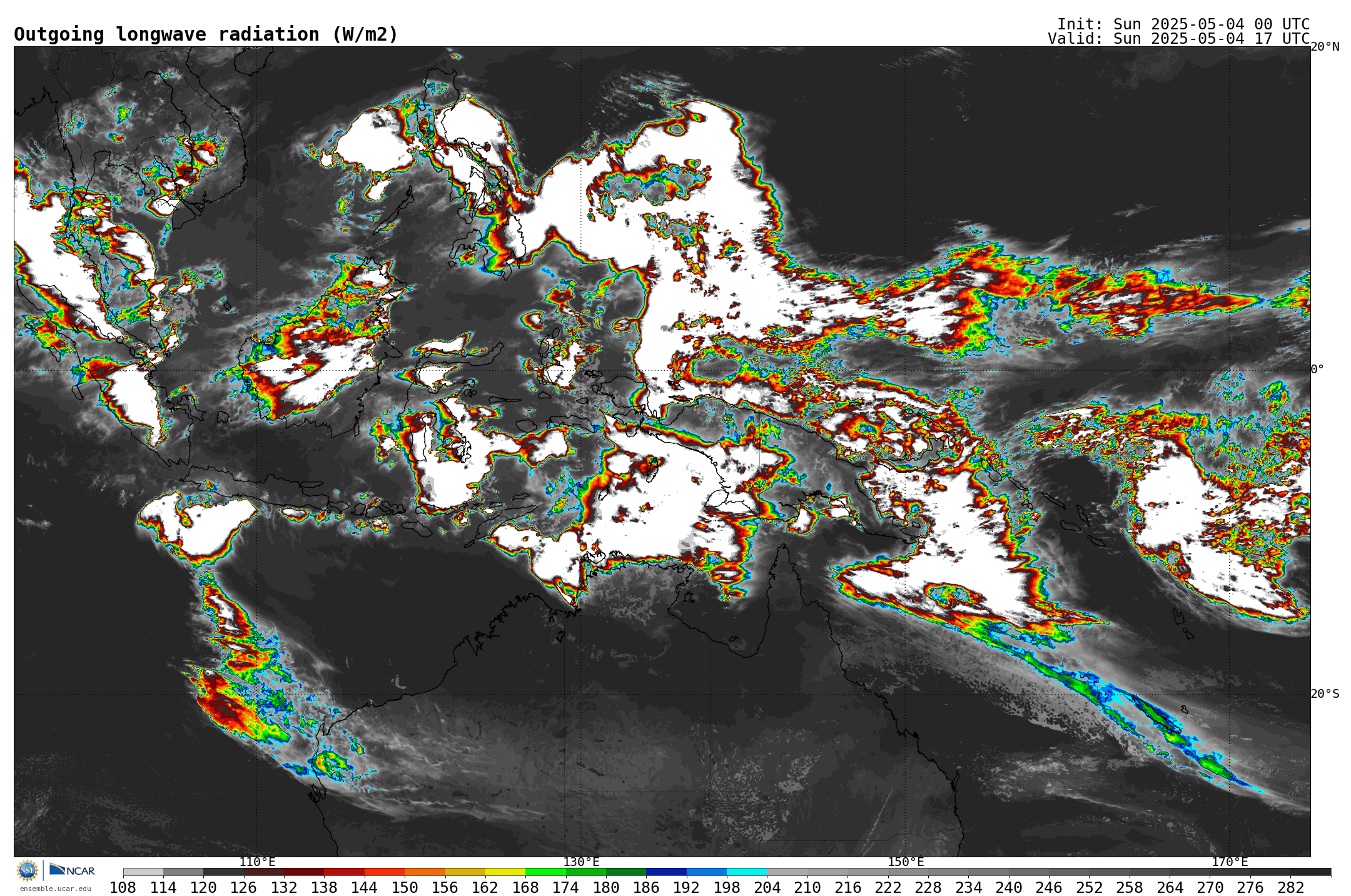Click the 150°E longitude label
The width and height of the screenshot is (1351, 896).
(906, 862)
